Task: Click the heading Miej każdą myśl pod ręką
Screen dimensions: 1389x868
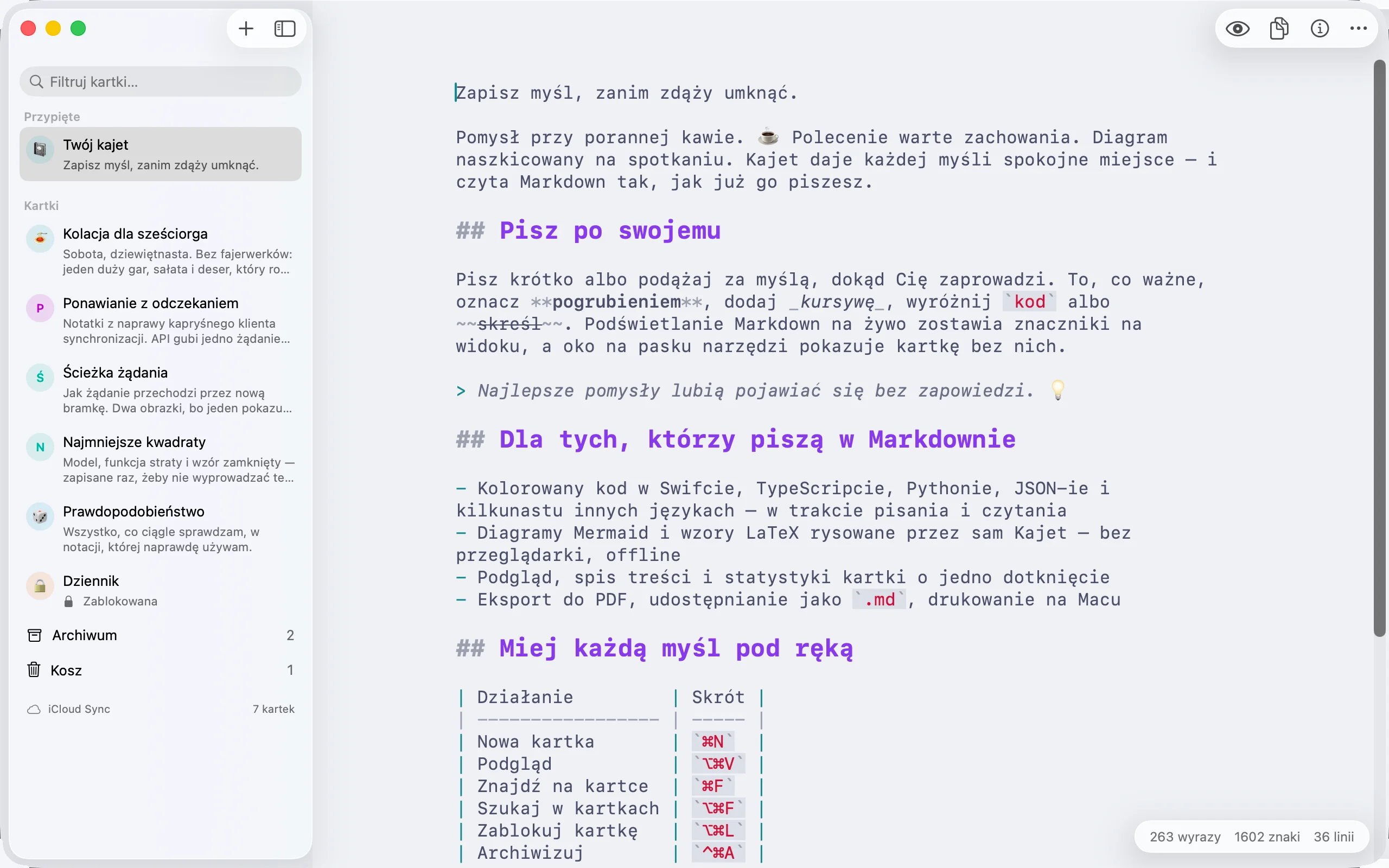Action: click(x=676, y=649)
